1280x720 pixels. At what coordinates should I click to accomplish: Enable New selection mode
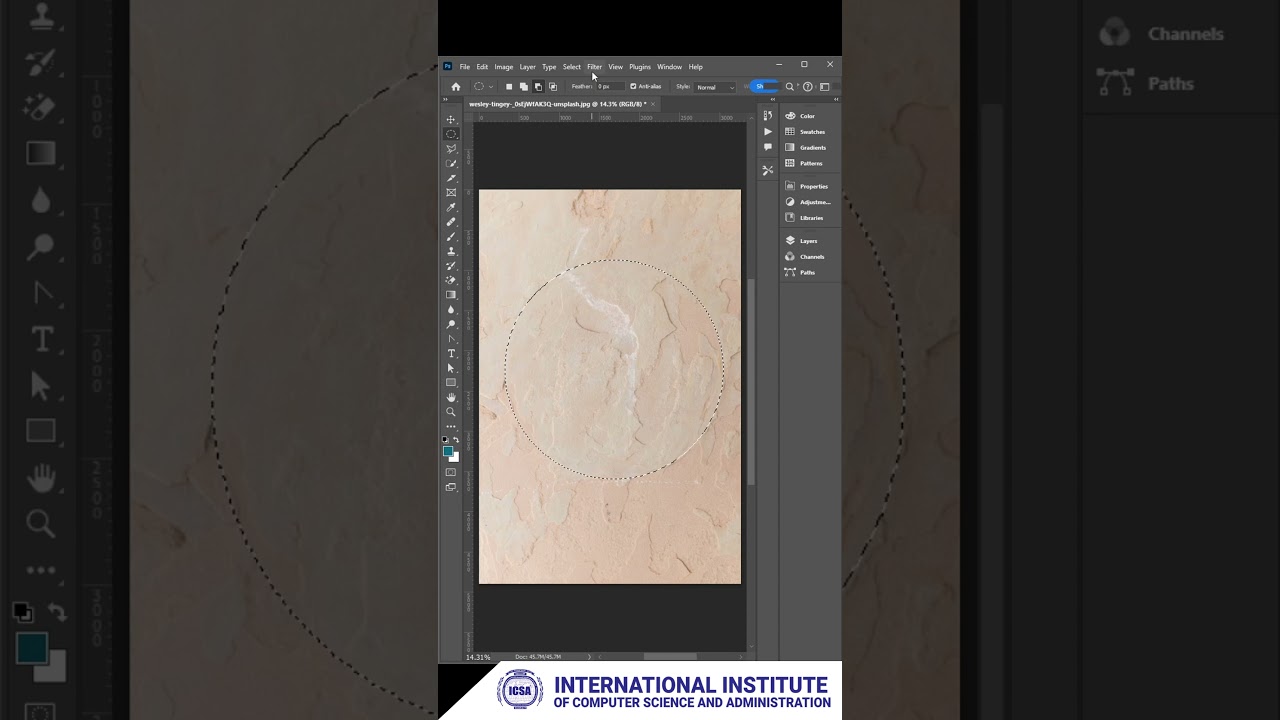pyautogui.click(x=508, y=87)
